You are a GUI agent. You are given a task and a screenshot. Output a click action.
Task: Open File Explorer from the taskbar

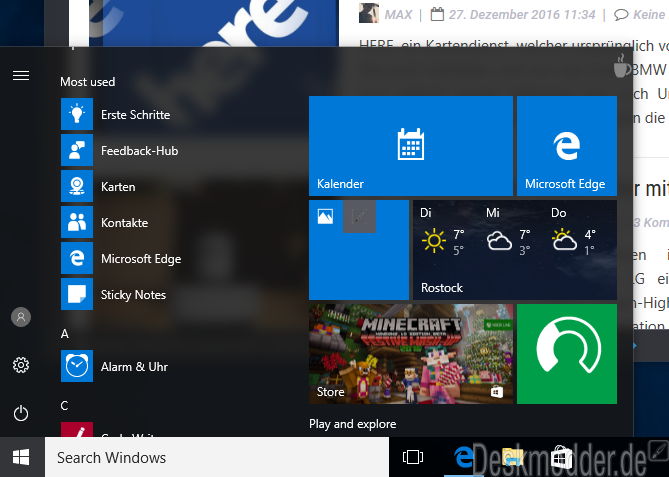(512, 457)
